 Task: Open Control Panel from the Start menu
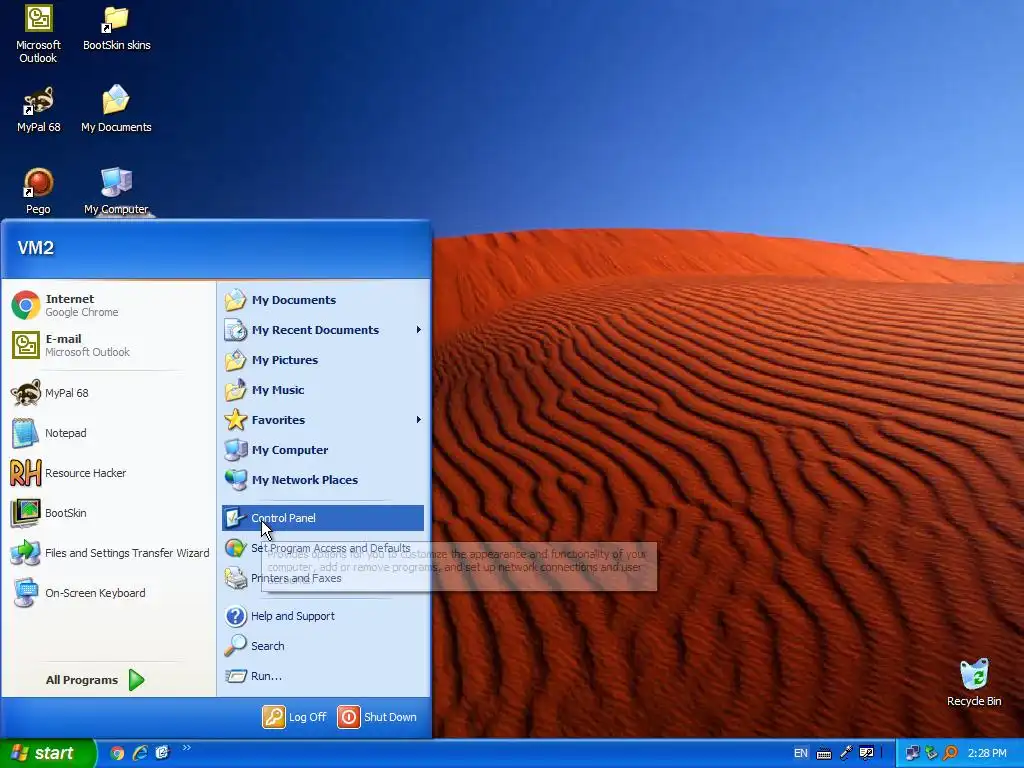click(323, 518)
